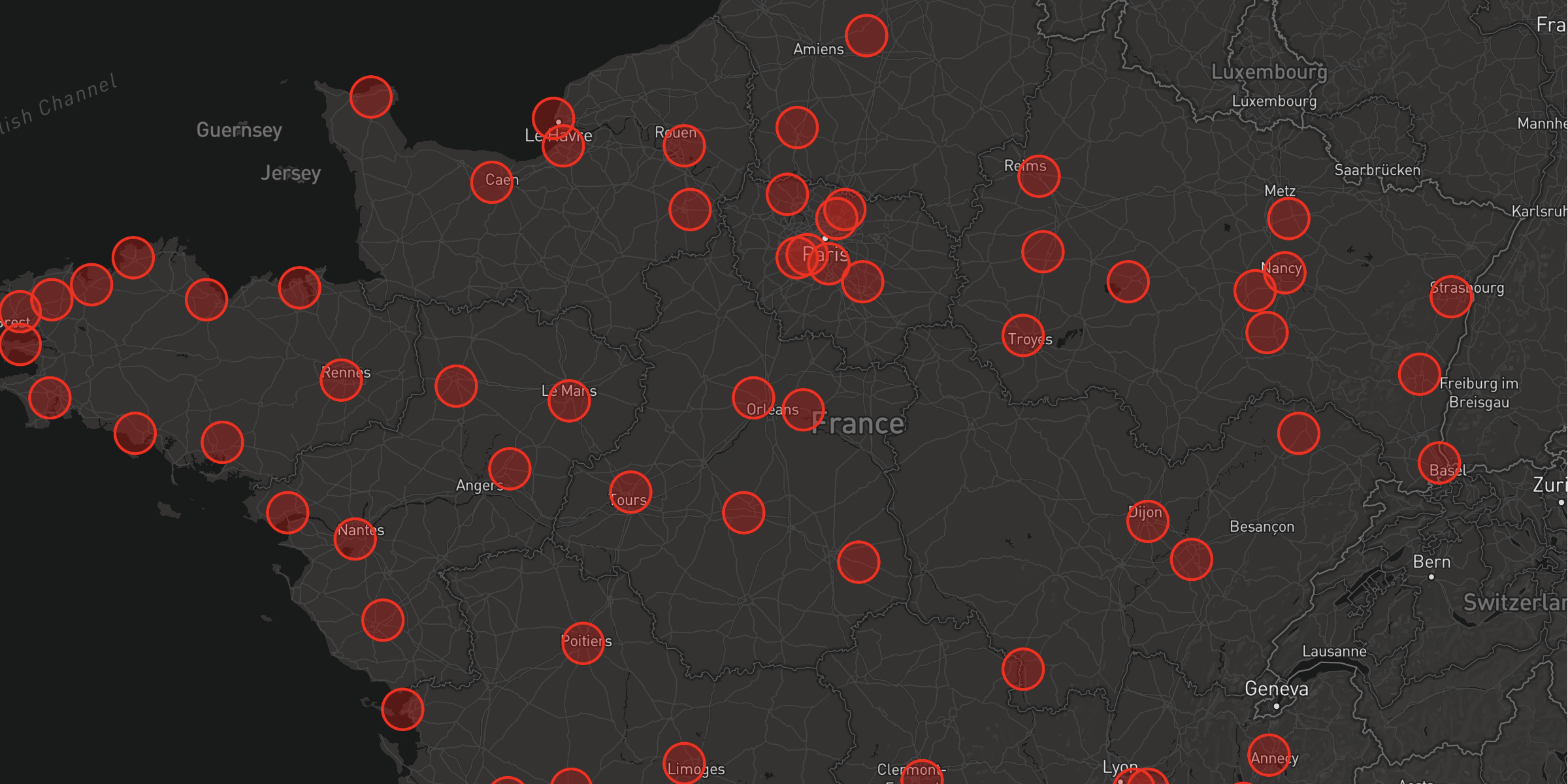
Task: Click the marker over Basel
Action: (1439, 463)
